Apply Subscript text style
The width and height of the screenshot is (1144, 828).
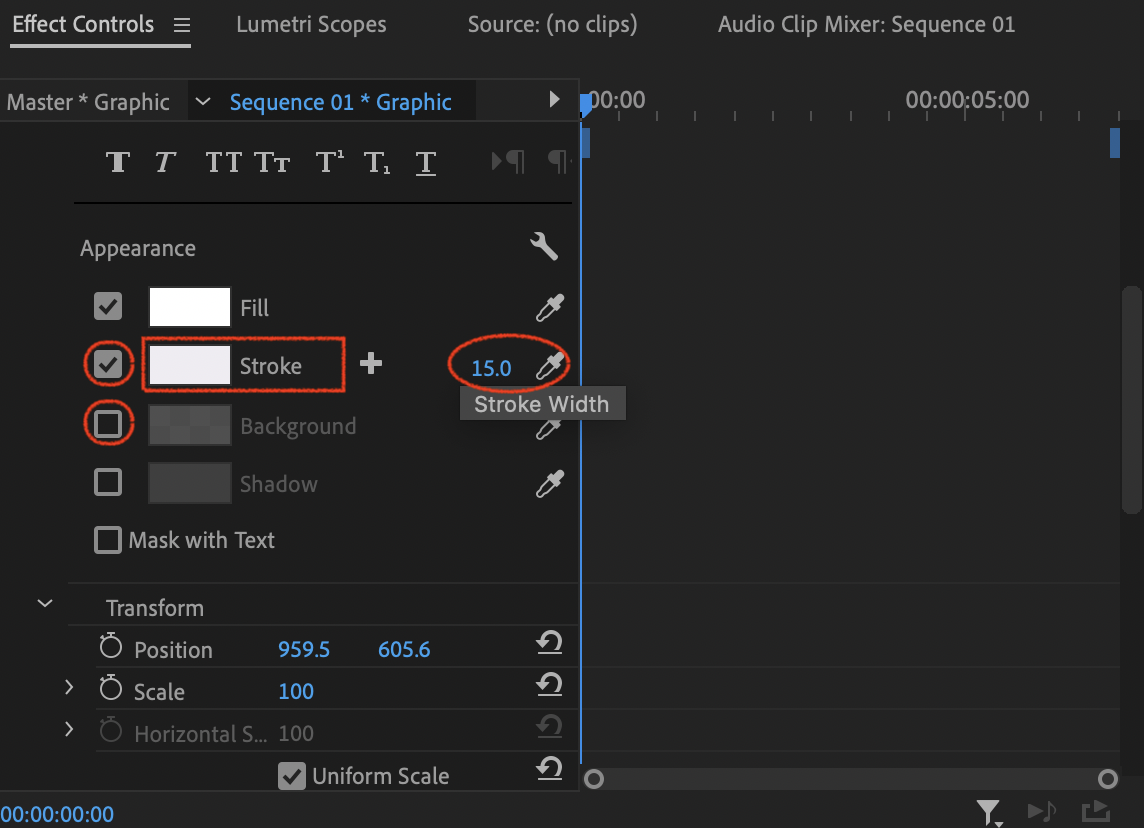(x=376, y=162)
